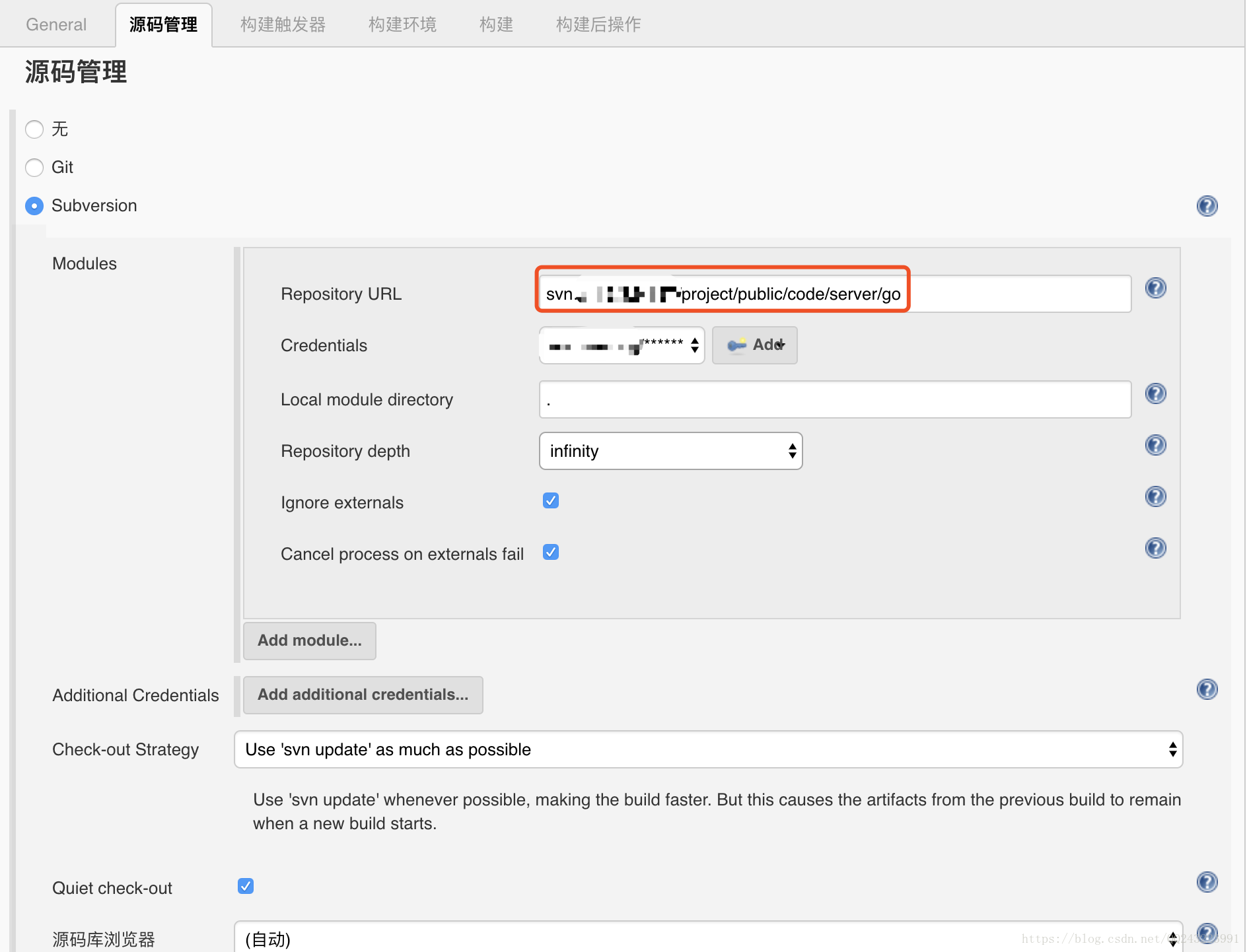
Task: Select the Git radio button
Action: click(34, 168)
